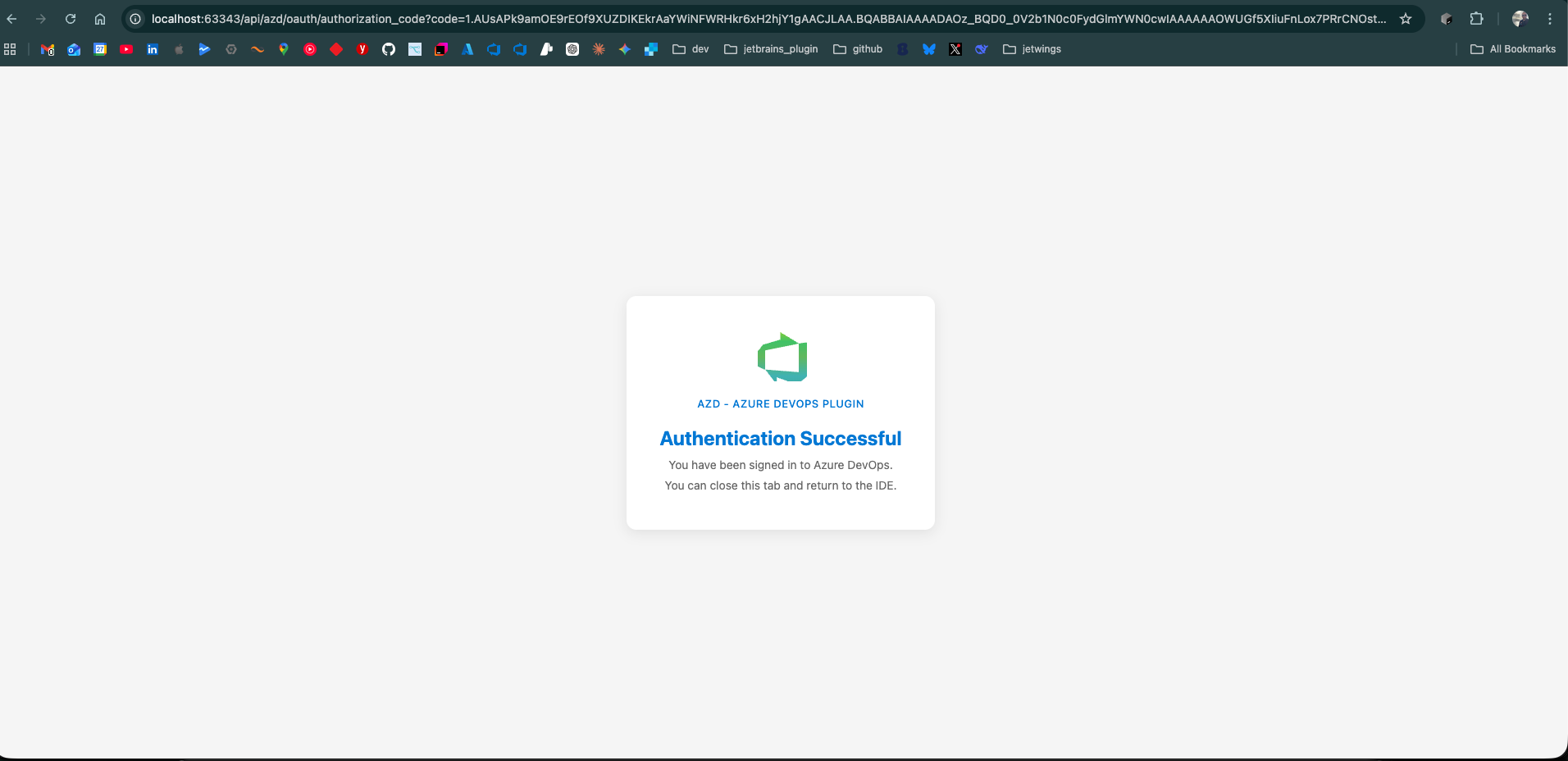Click the localhost URL in the address bar
The image size is (1568, 761).
(768, 19)
